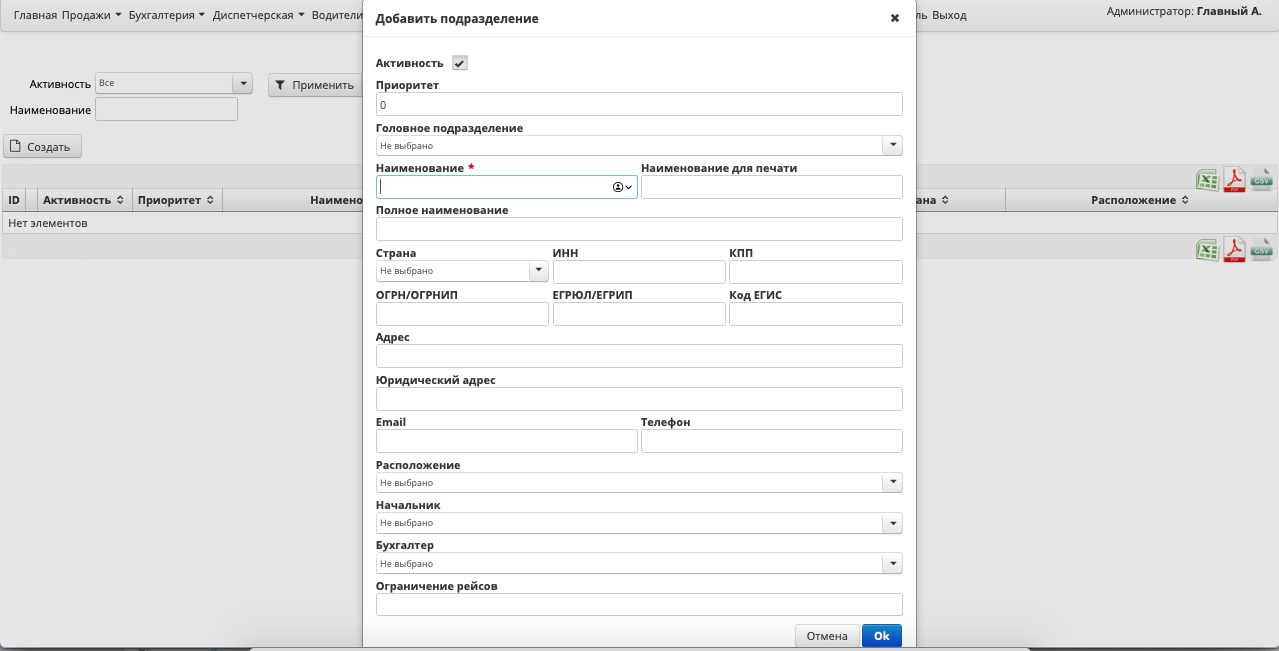Confirm the dialog with the Ok button
The image size is (1279, 651).
[x=882, y=636]
